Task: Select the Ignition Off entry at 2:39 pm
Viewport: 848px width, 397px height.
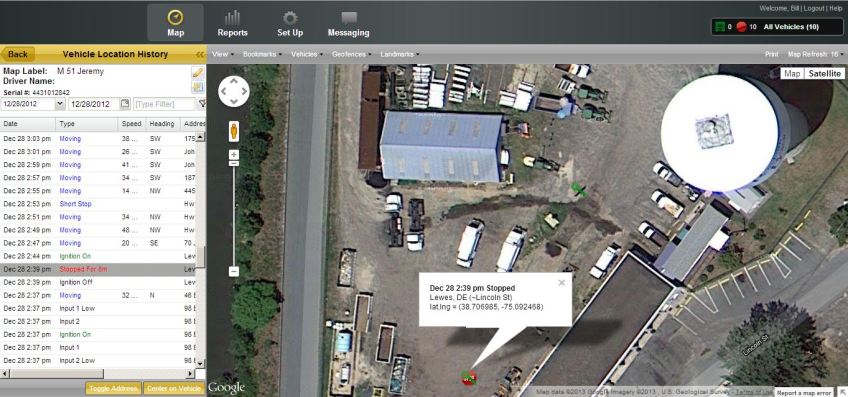Action: pyautogui.click(x=97, y=282)
